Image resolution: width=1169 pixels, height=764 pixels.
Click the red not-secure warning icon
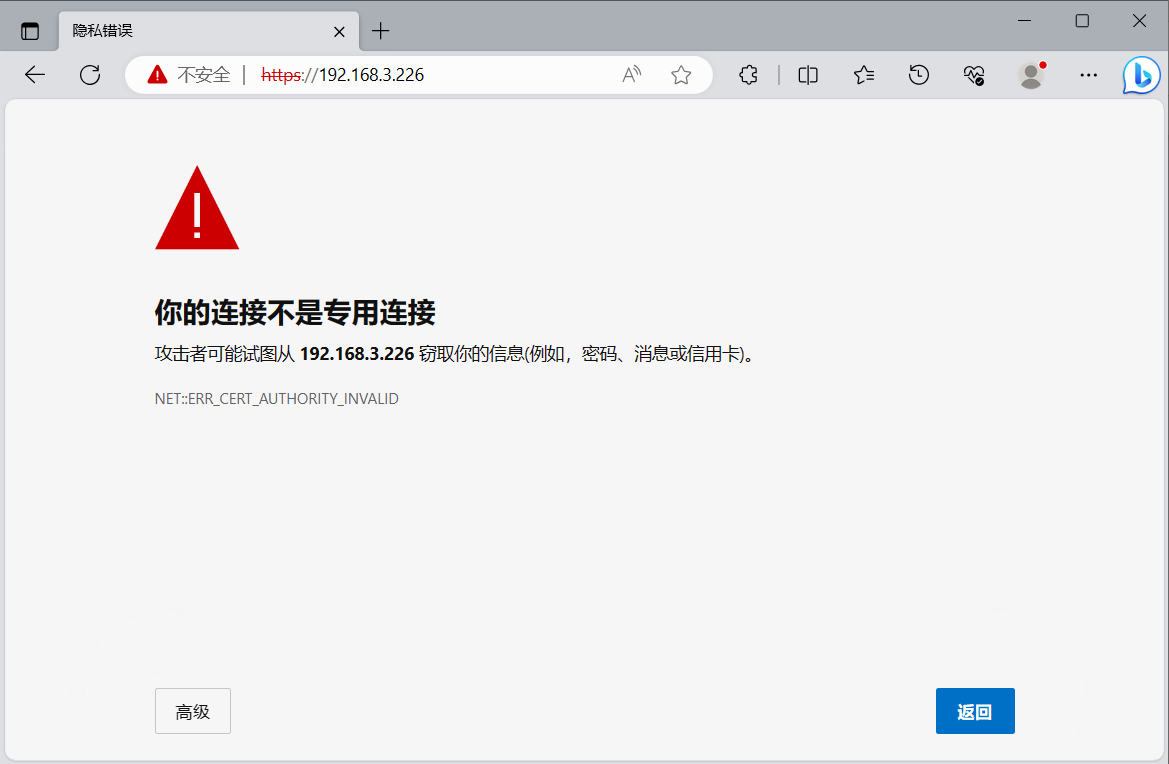tap(157, 75)
